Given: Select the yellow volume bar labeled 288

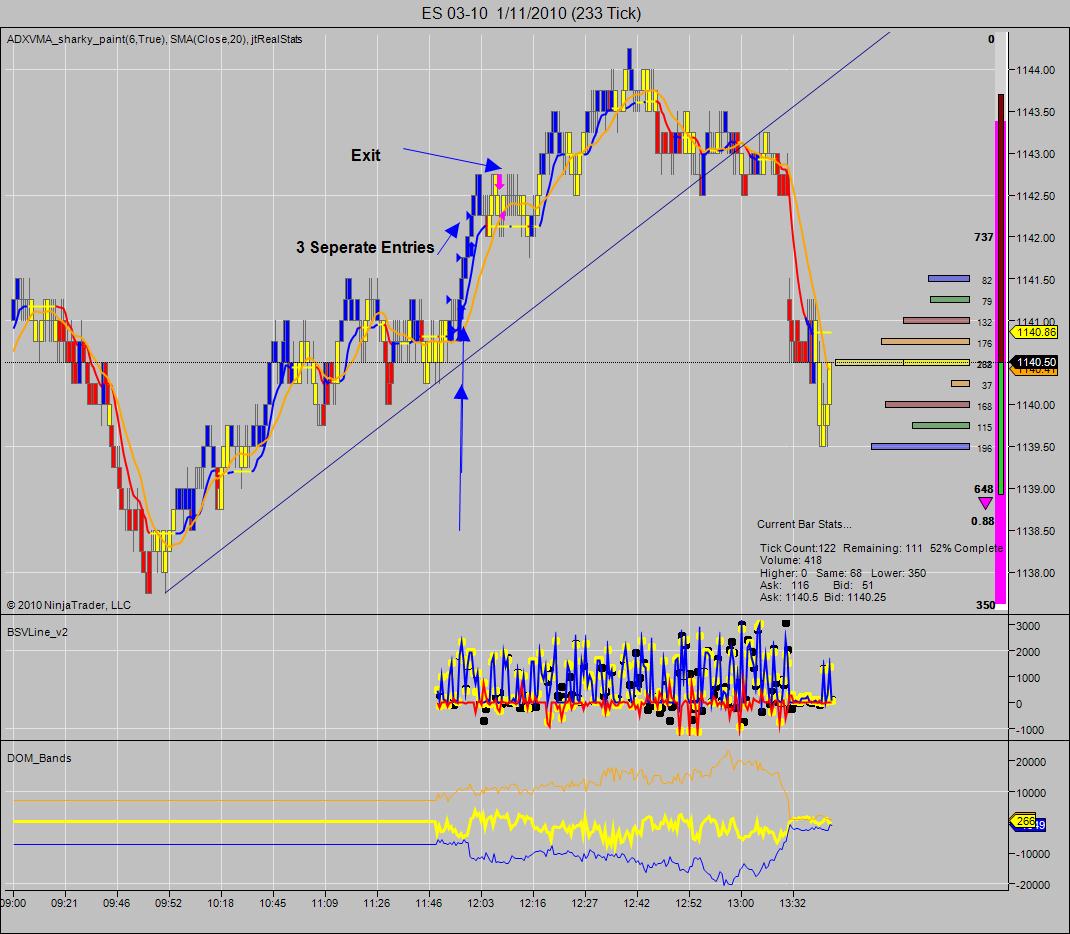Looking at the screenshot, I should 902,363.
